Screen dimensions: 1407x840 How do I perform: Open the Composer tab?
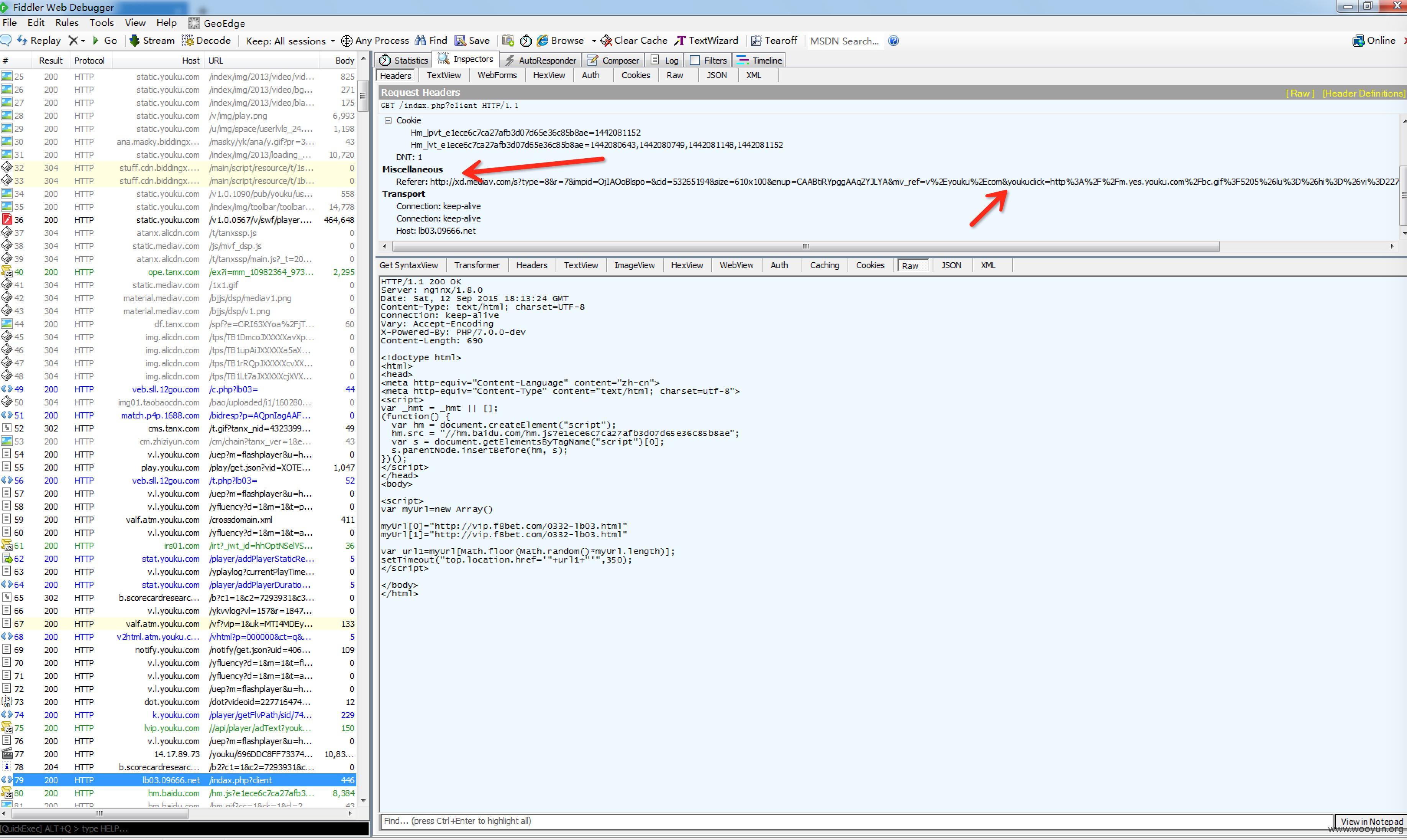[613, 60]
